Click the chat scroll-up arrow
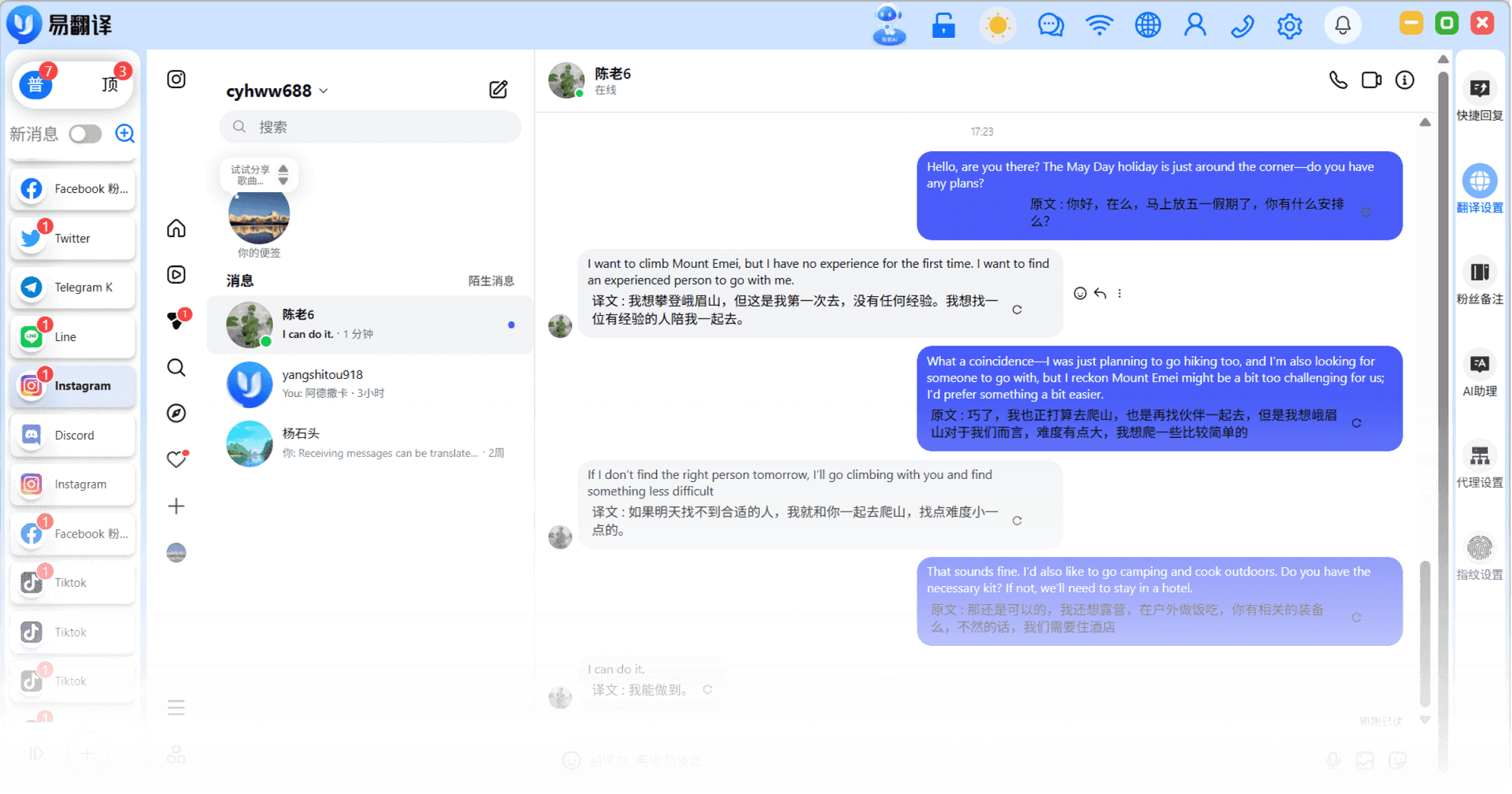 (x=1425, y=122)
